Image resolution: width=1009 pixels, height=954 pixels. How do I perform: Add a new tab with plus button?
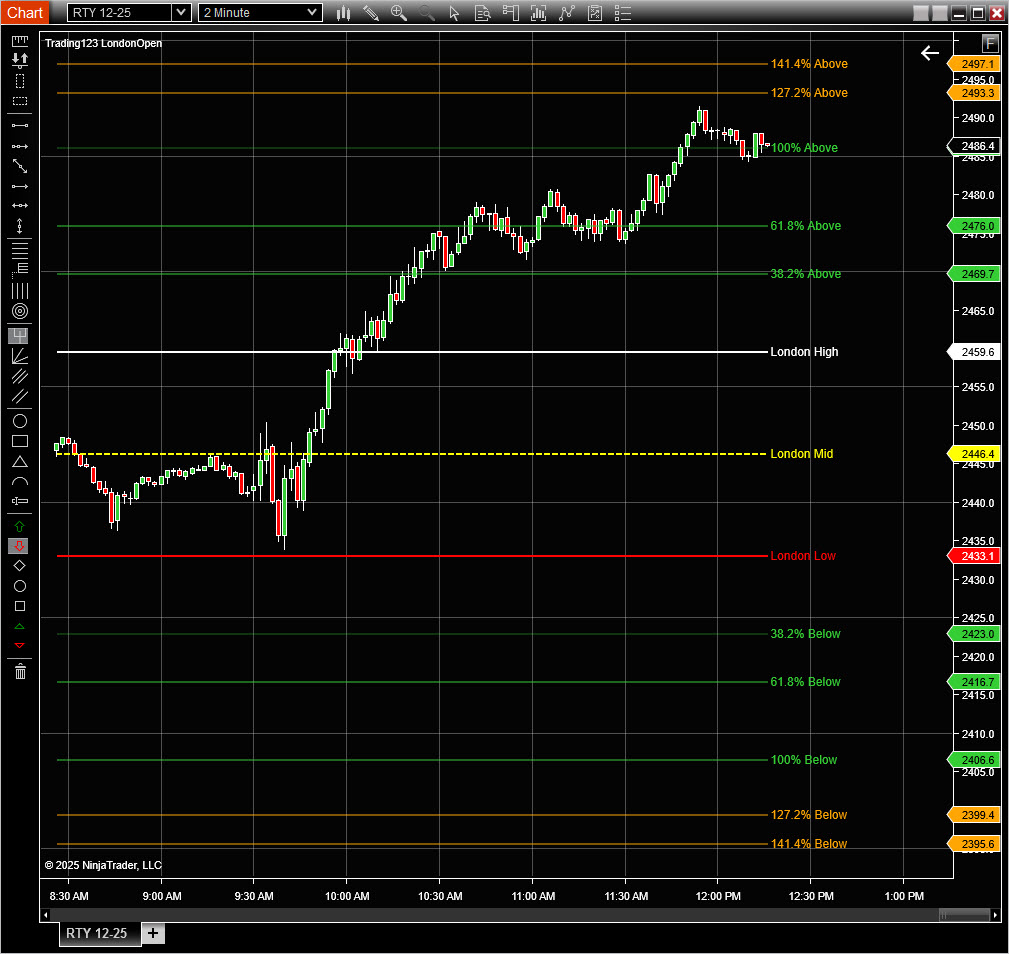pos(153,933)
